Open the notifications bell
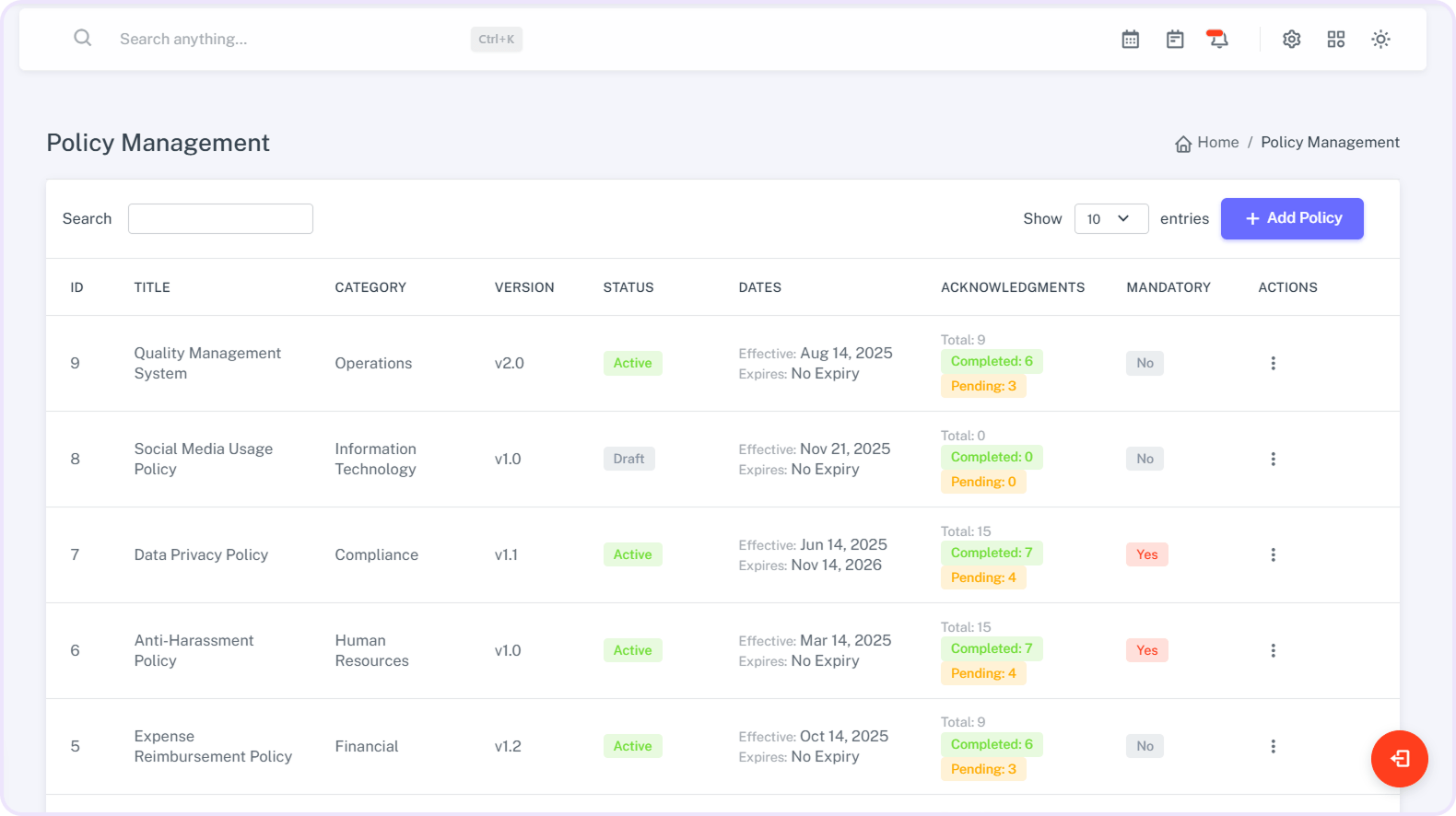The width and height of the screenshot is (1456, 816). (x=1217, y=40)
